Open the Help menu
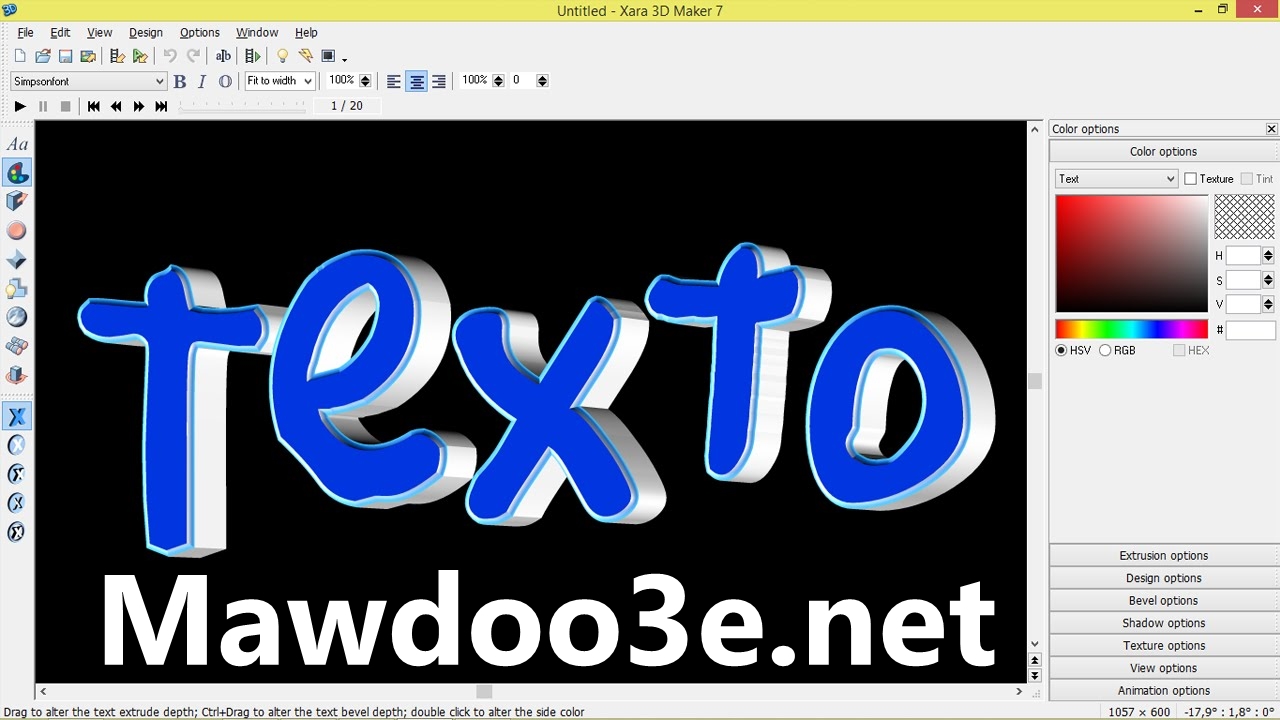Viewport: 1280px width, 720px height. 306,33
